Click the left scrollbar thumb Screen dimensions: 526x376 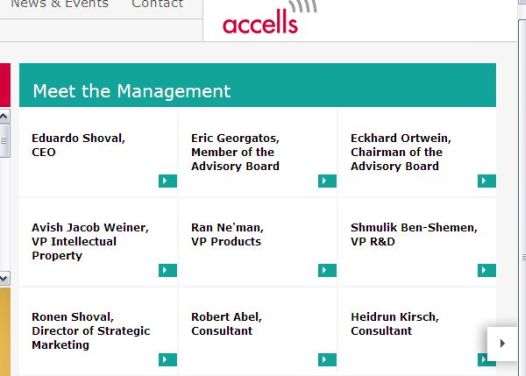[4, 141]
